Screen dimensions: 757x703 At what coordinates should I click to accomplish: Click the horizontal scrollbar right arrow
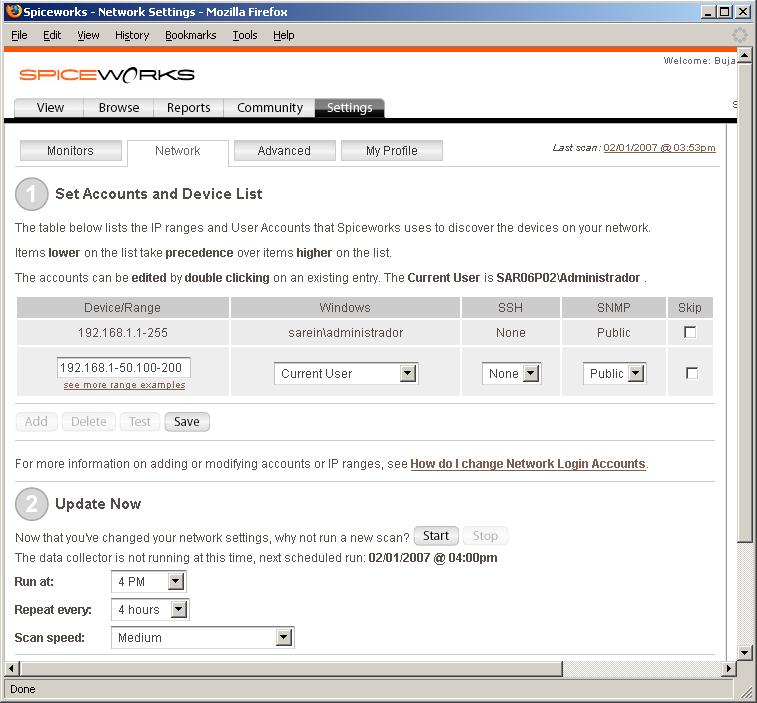click(729, 669)
